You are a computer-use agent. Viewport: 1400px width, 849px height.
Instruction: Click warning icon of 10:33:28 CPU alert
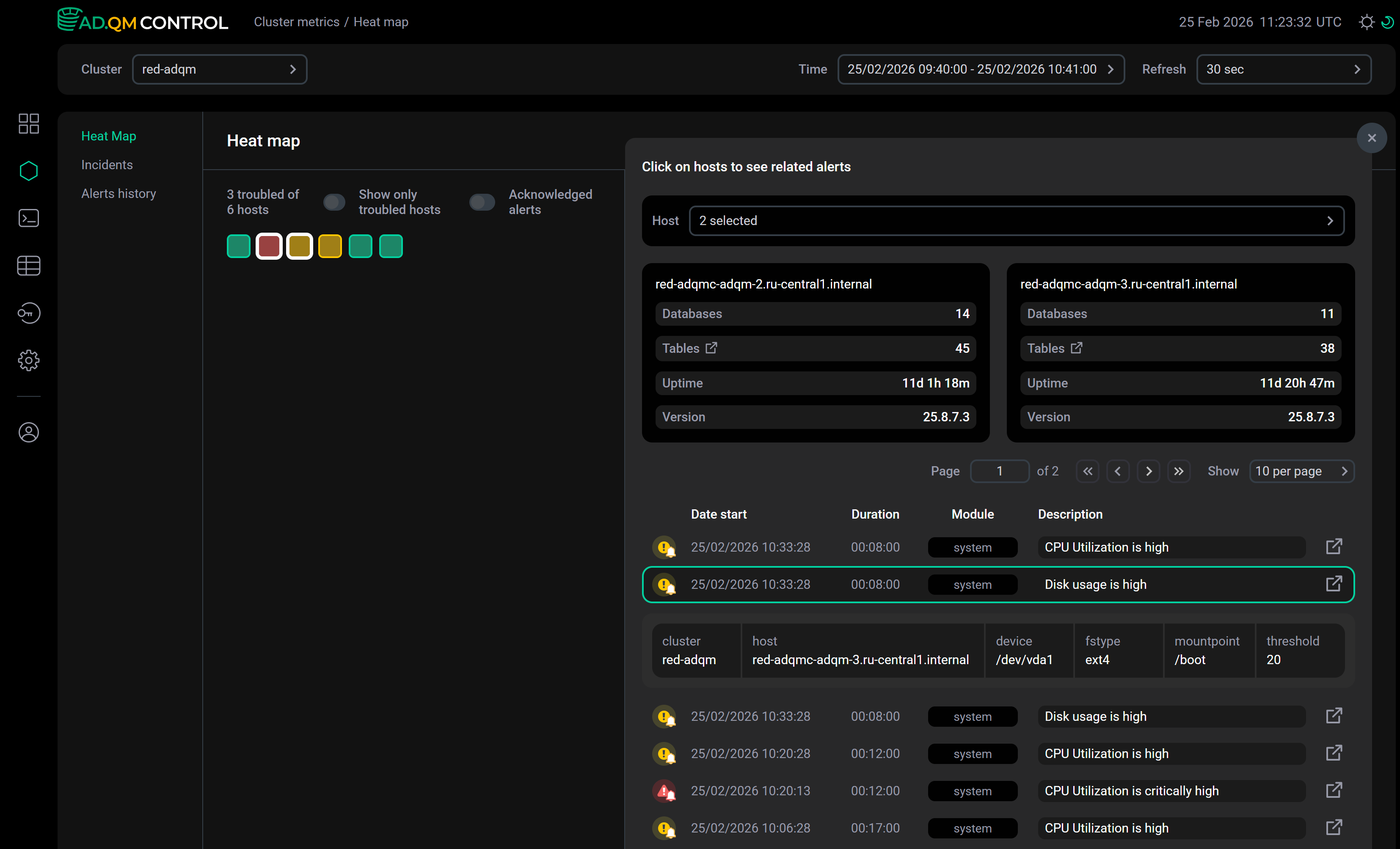click(x=664, y=547)
